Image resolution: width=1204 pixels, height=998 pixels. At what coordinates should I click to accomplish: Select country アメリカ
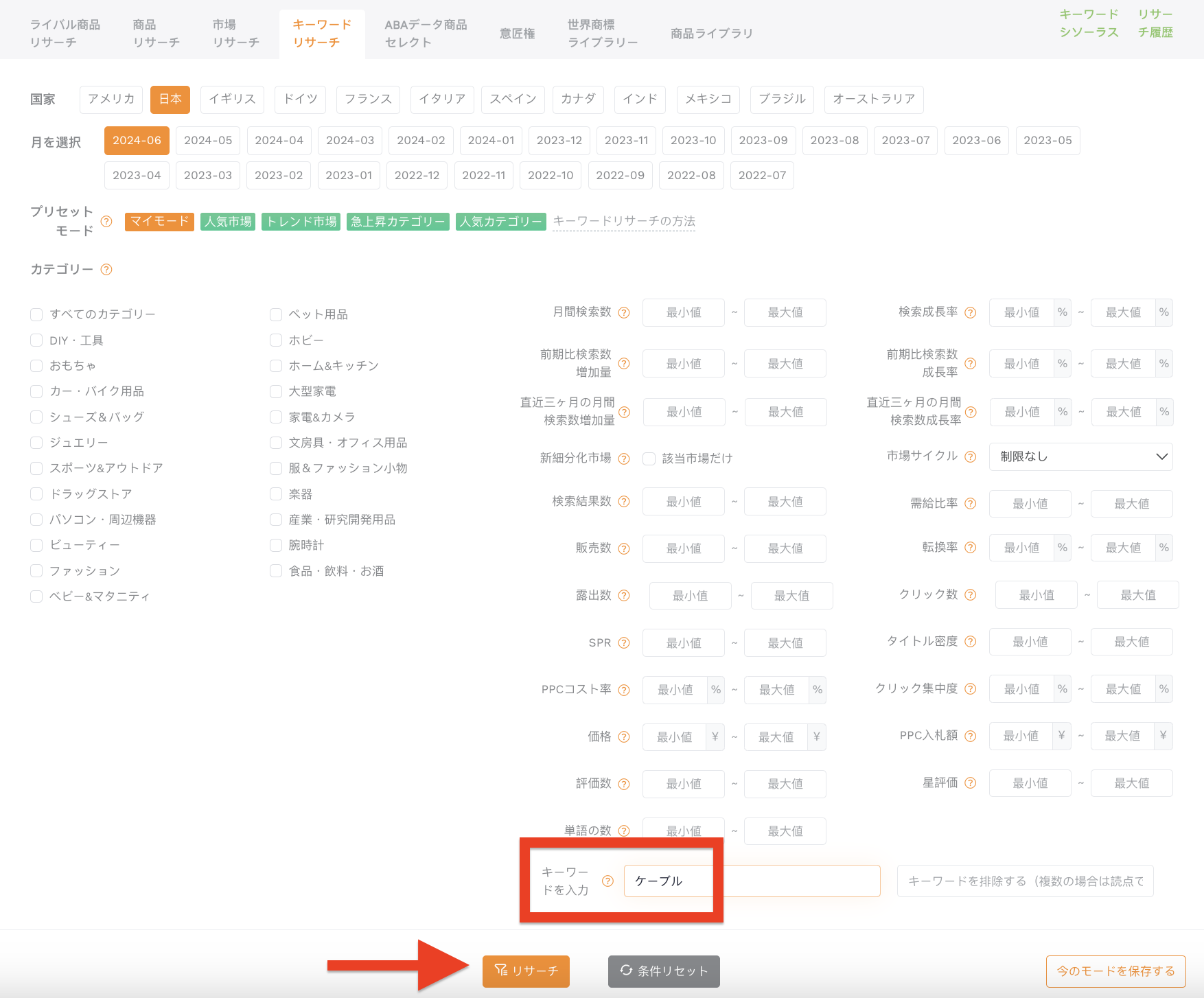coord(111,99)
